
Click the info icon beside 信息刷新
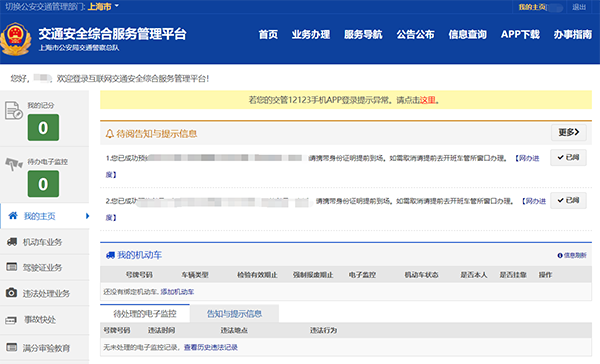[560, 255]
